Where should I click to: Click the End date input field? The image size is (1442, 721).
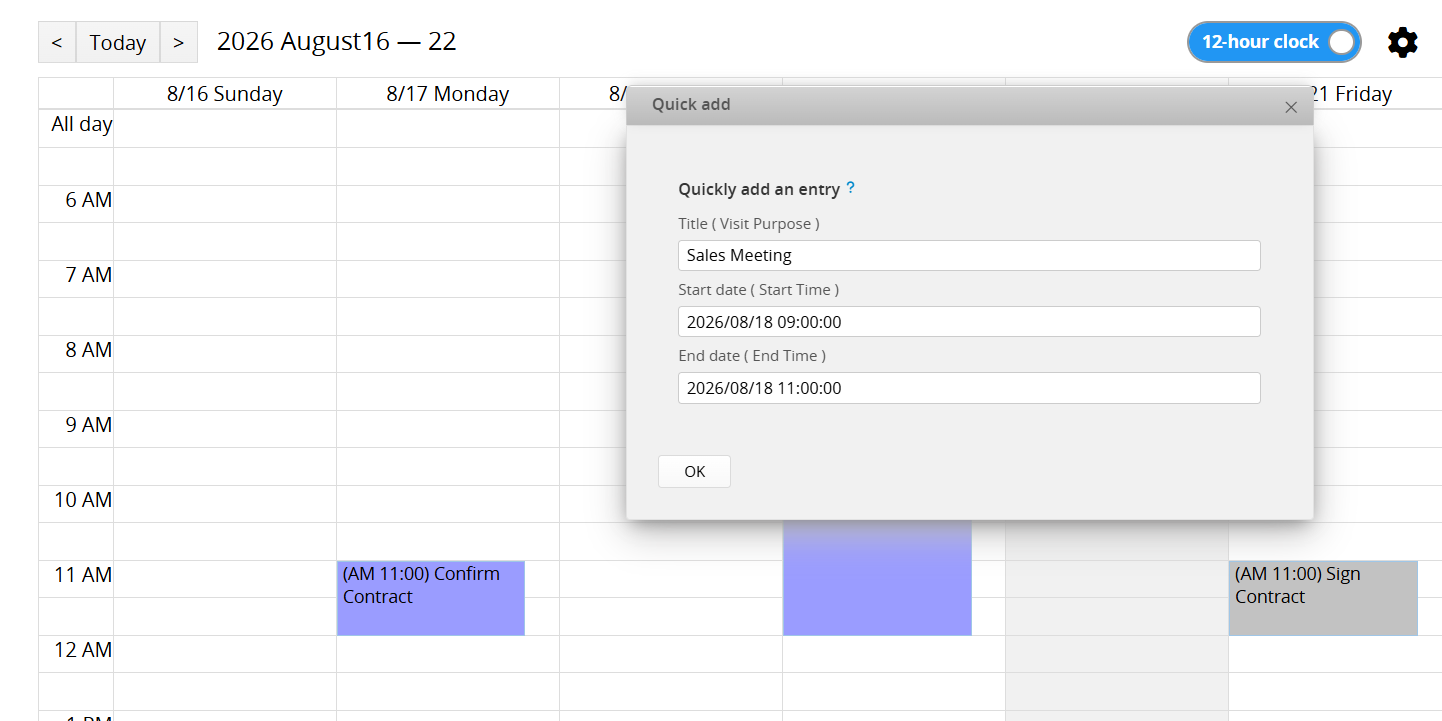[x=969, y=388]
